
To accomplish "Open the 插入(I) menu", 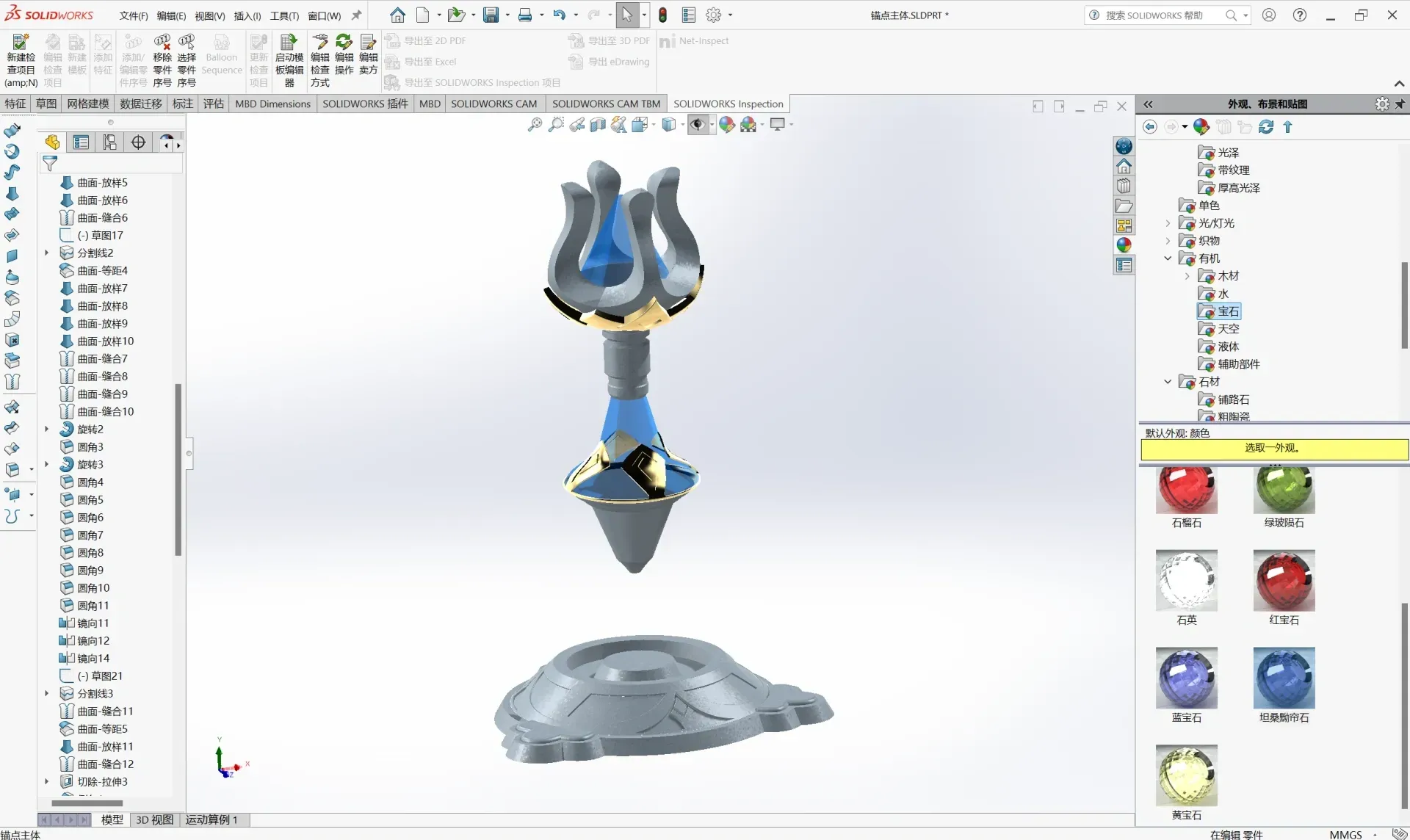I will coord(247,16).
